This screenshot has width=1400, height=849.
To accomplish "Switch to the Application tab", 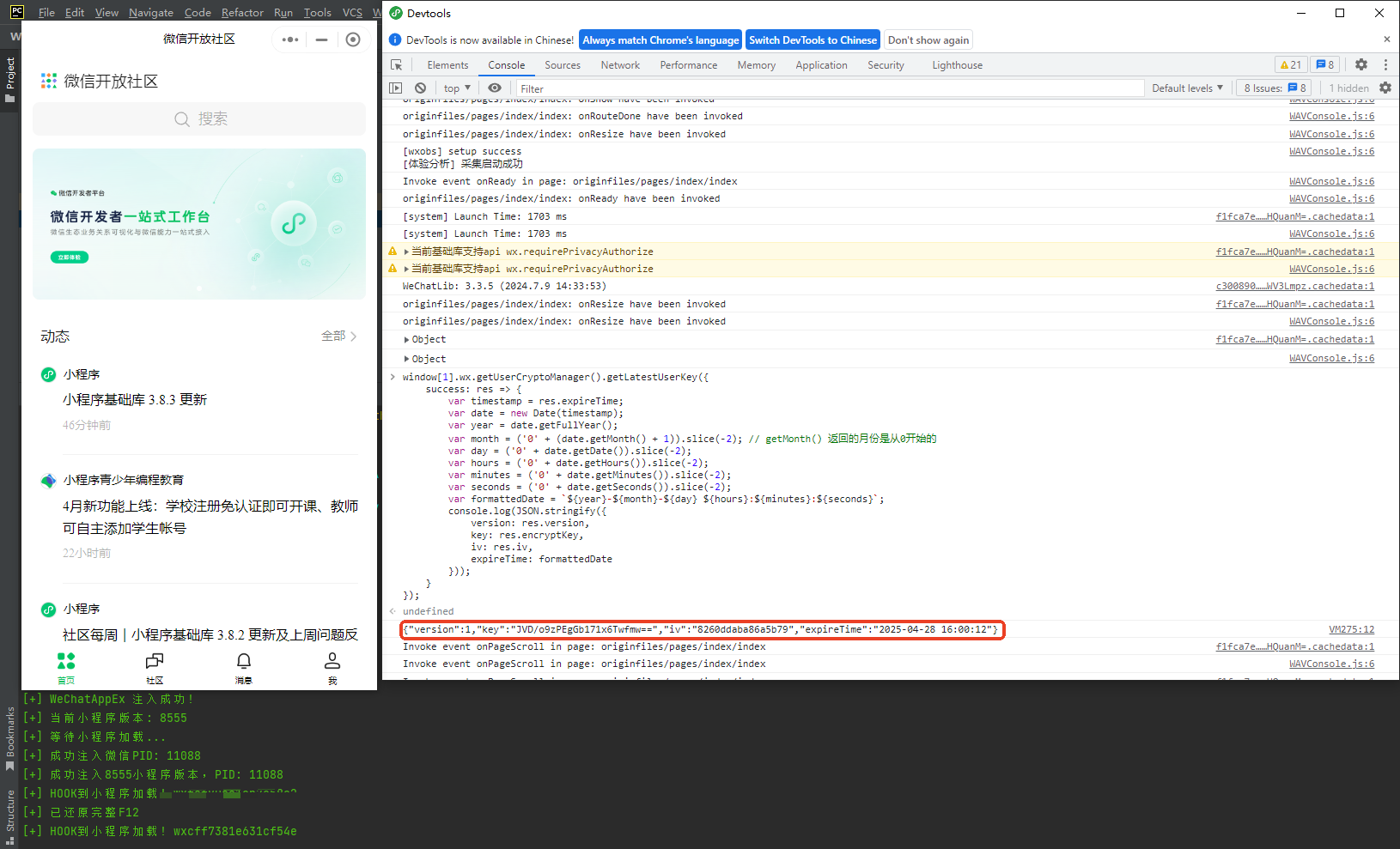I will point(821,65).
